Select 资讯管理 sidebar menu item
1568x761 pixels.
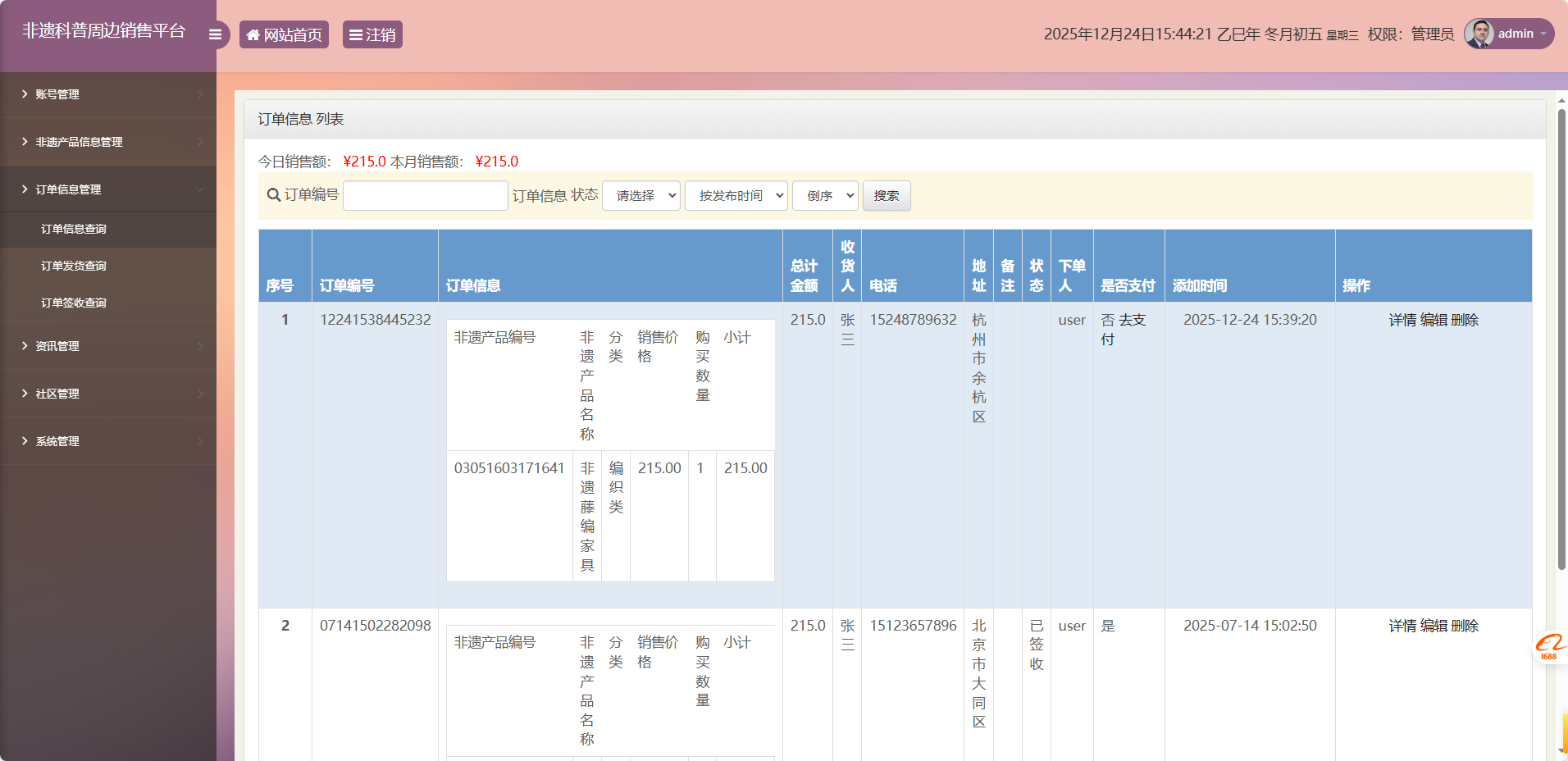[x=56, y=345]
